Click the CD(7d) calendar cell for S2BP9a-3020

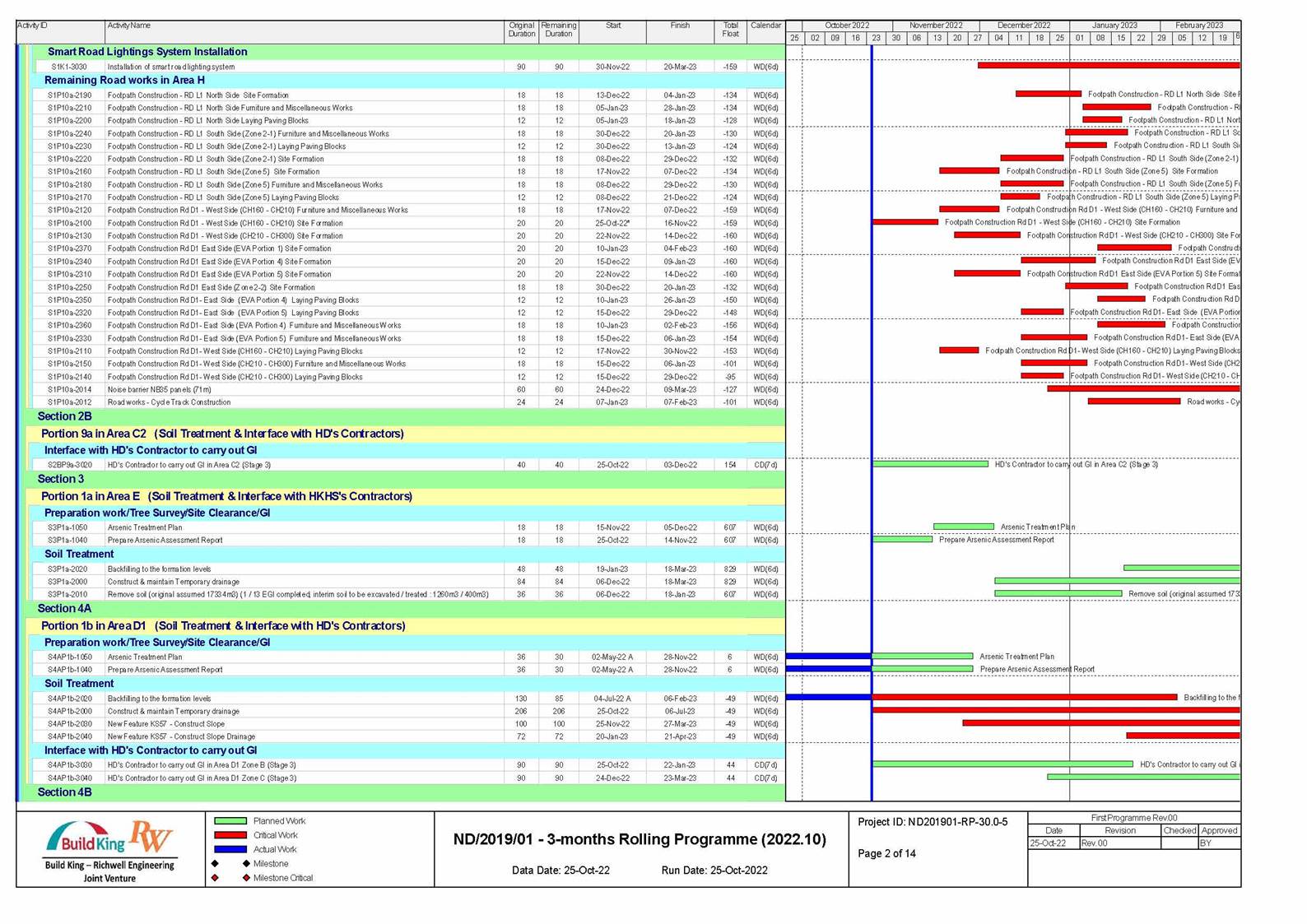point(765,465)
